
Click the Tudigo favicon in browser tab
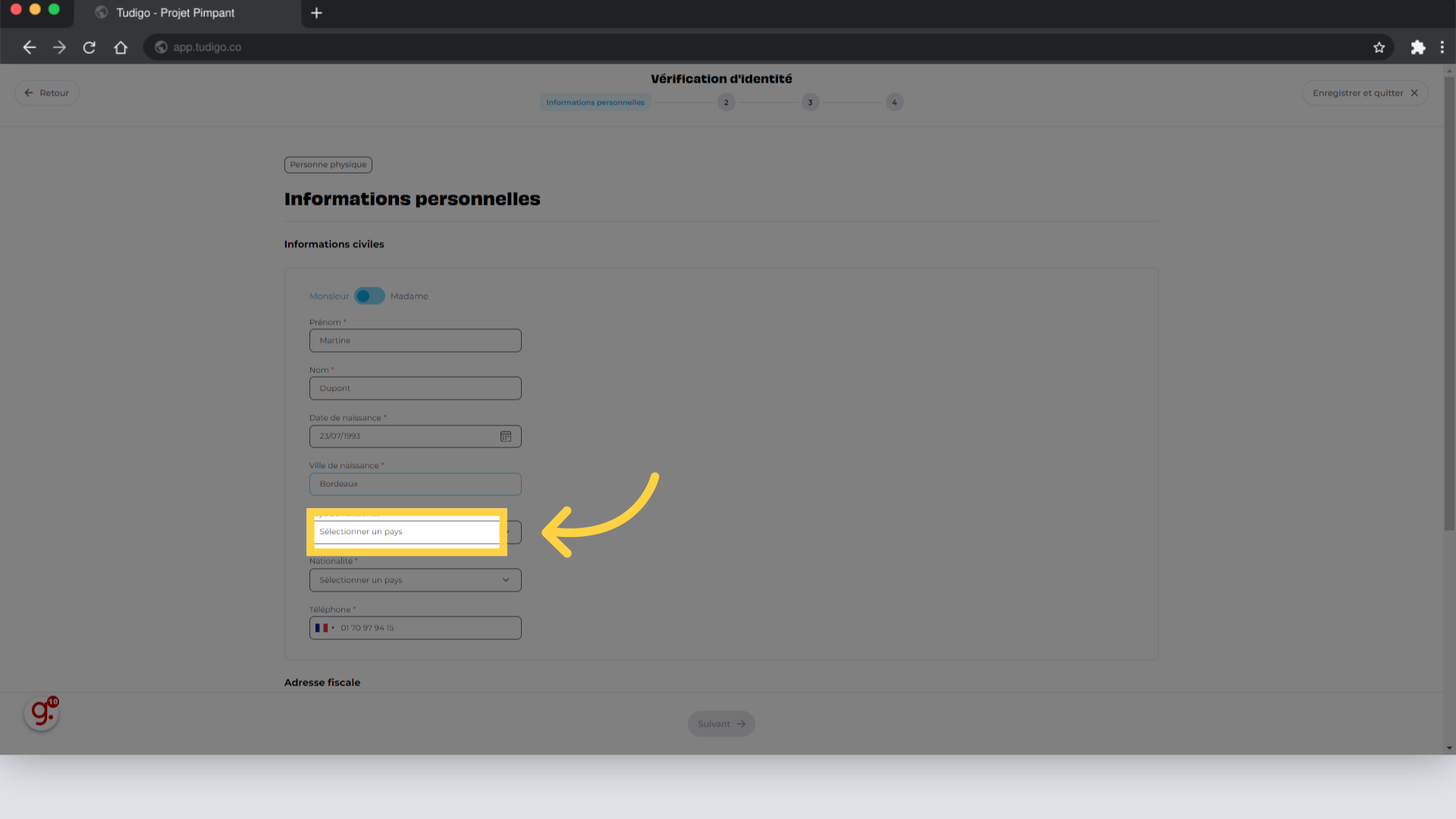[x=104, y=13]
